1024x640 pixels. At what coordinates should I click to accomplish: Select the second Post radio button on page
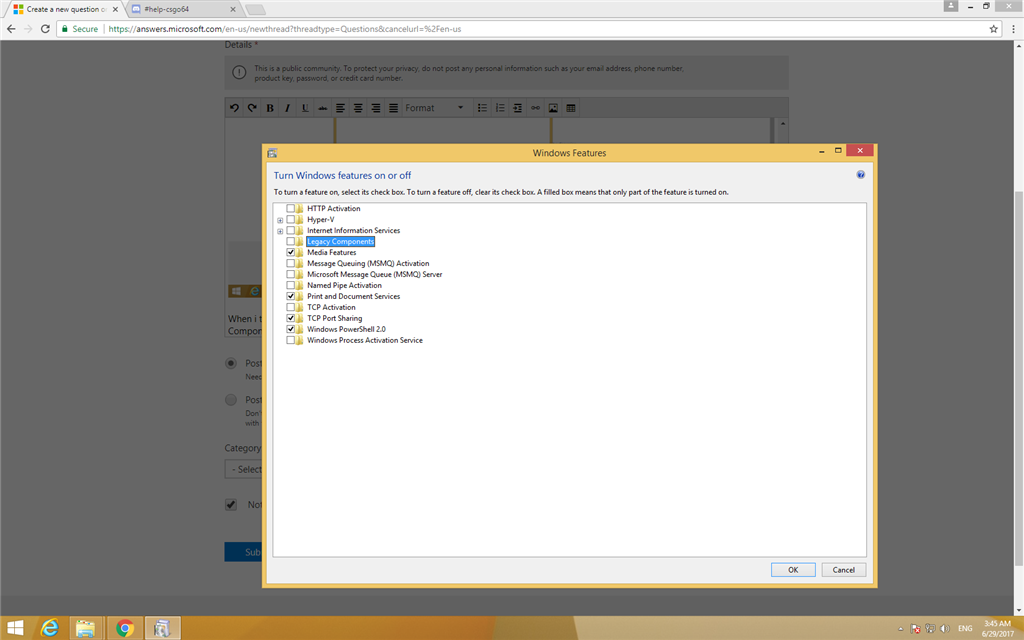(231, 400)
